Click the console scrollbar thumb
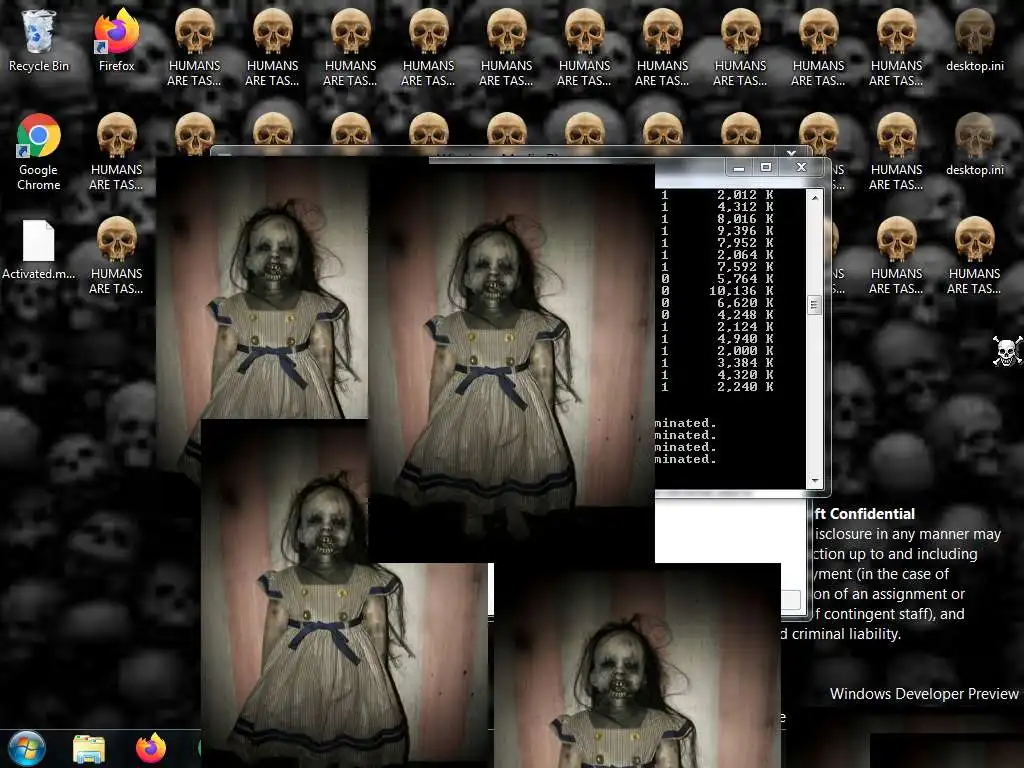The height and width of the screenshot is (768, 1024). pos(814,305)
